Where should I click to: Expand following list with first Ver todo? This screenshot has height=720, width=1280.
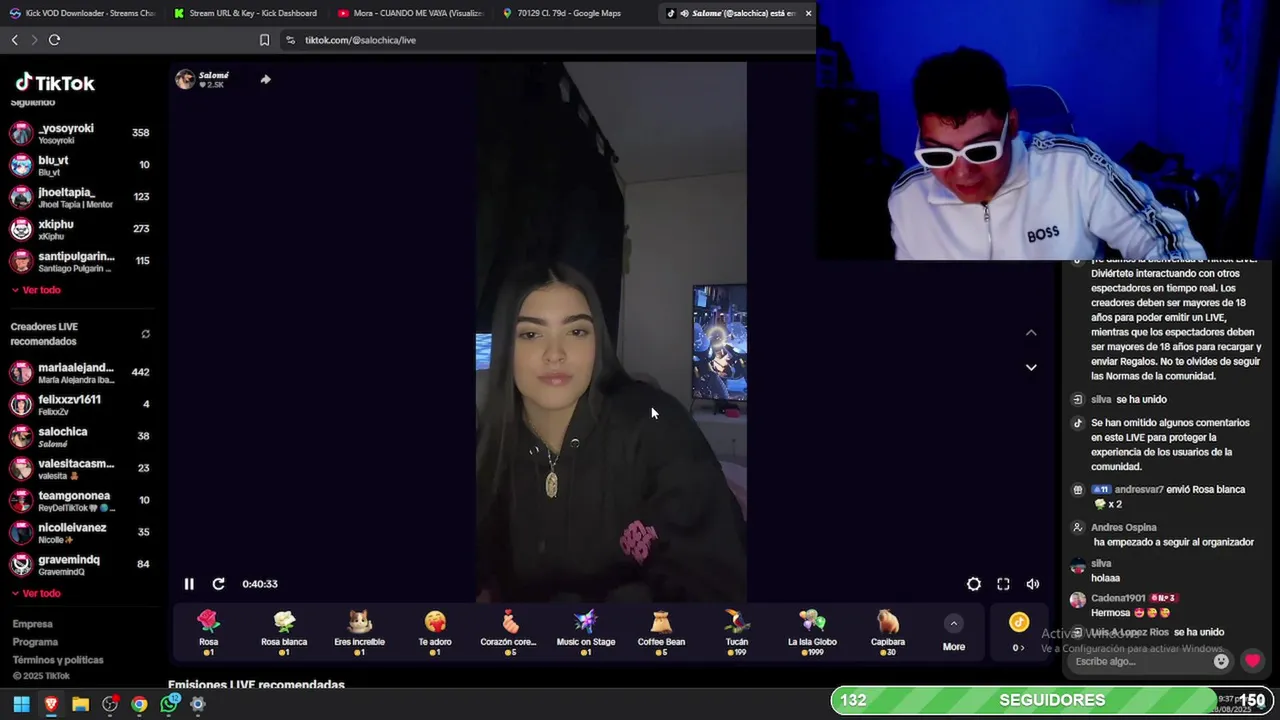(x=36, y=290)
